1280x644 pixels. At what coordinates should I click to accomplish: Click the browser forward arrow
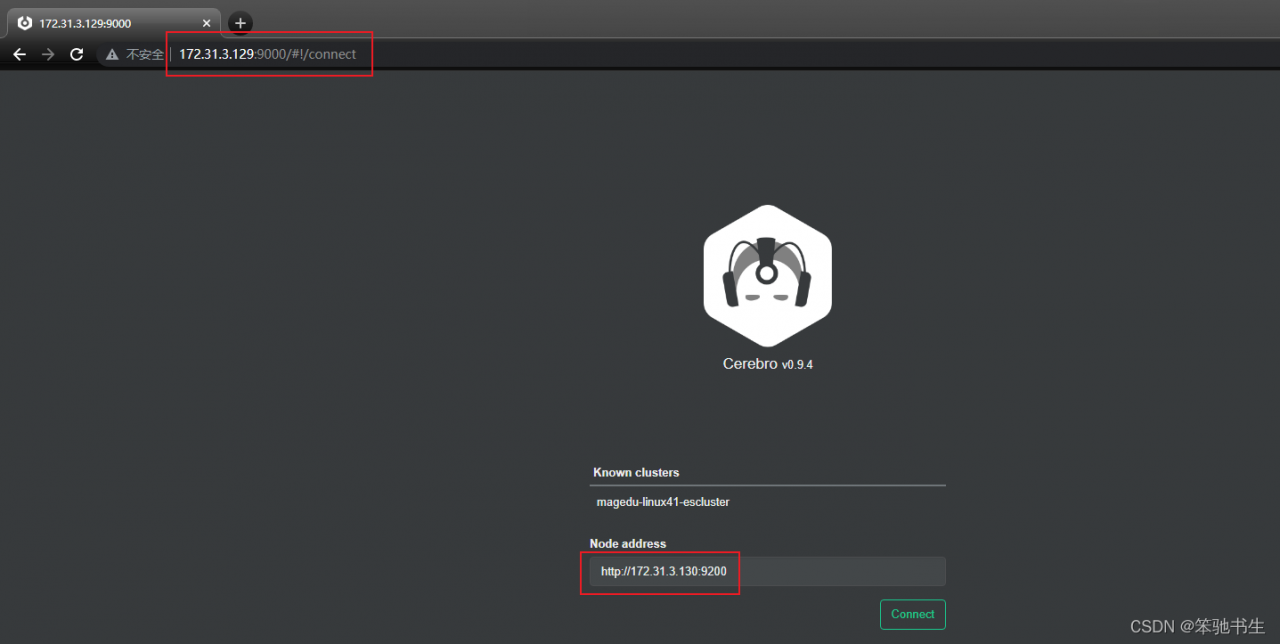coord(48,54)
